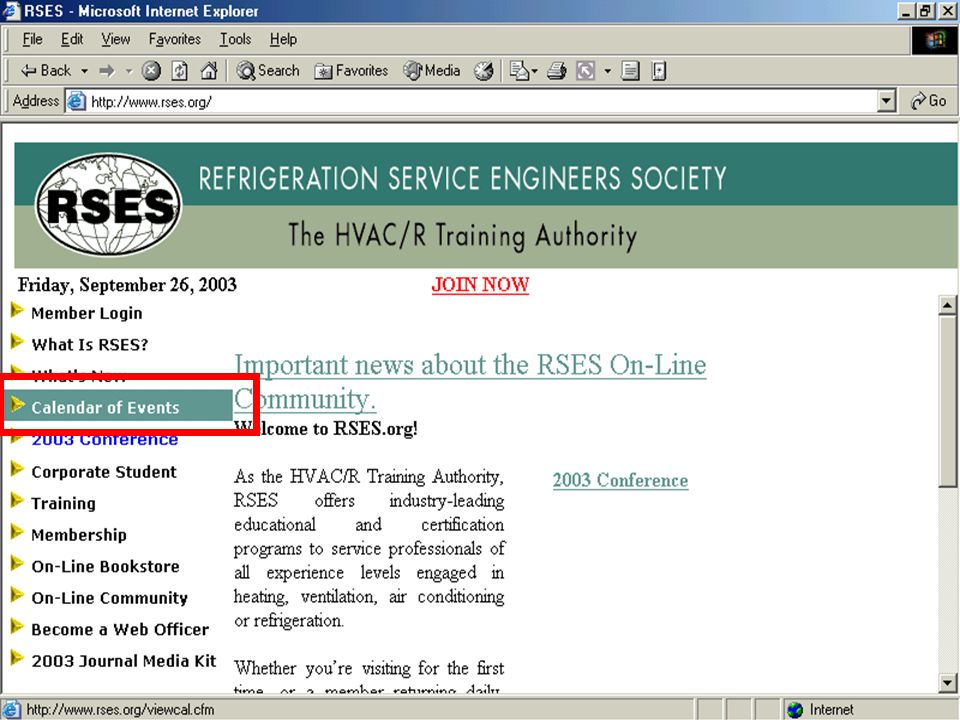
Task: Open the Training navigation link
Action: coord(64,503)
